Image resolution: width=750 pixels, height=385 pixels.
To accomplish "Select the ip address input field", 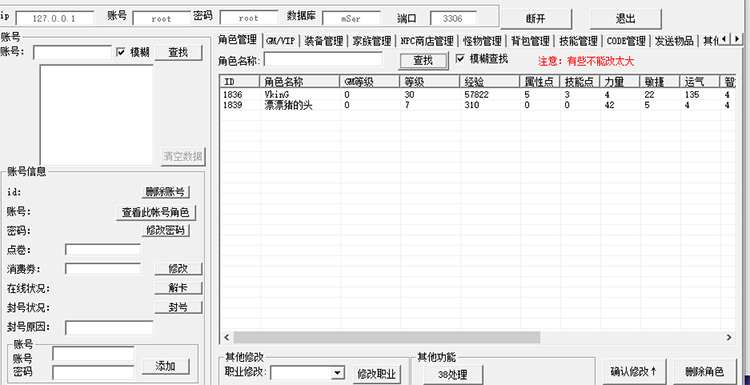I will 55,19.
